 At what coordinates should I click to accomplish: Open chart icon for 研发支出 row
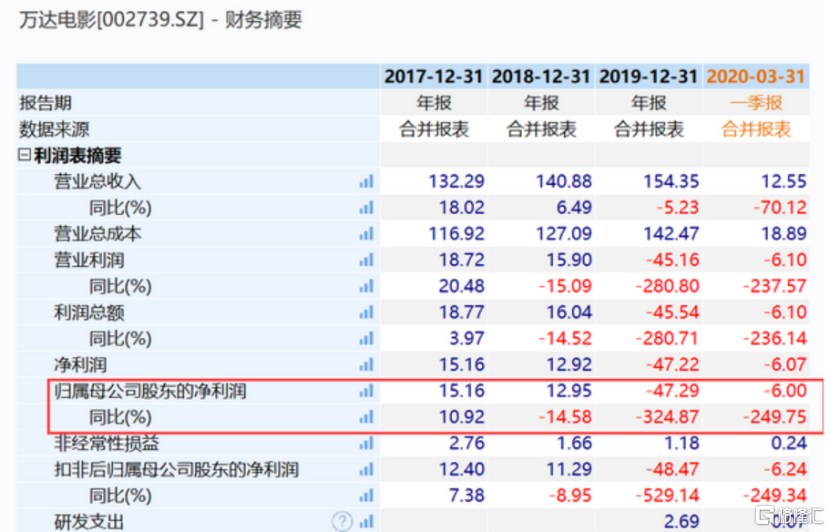(366, 521)
